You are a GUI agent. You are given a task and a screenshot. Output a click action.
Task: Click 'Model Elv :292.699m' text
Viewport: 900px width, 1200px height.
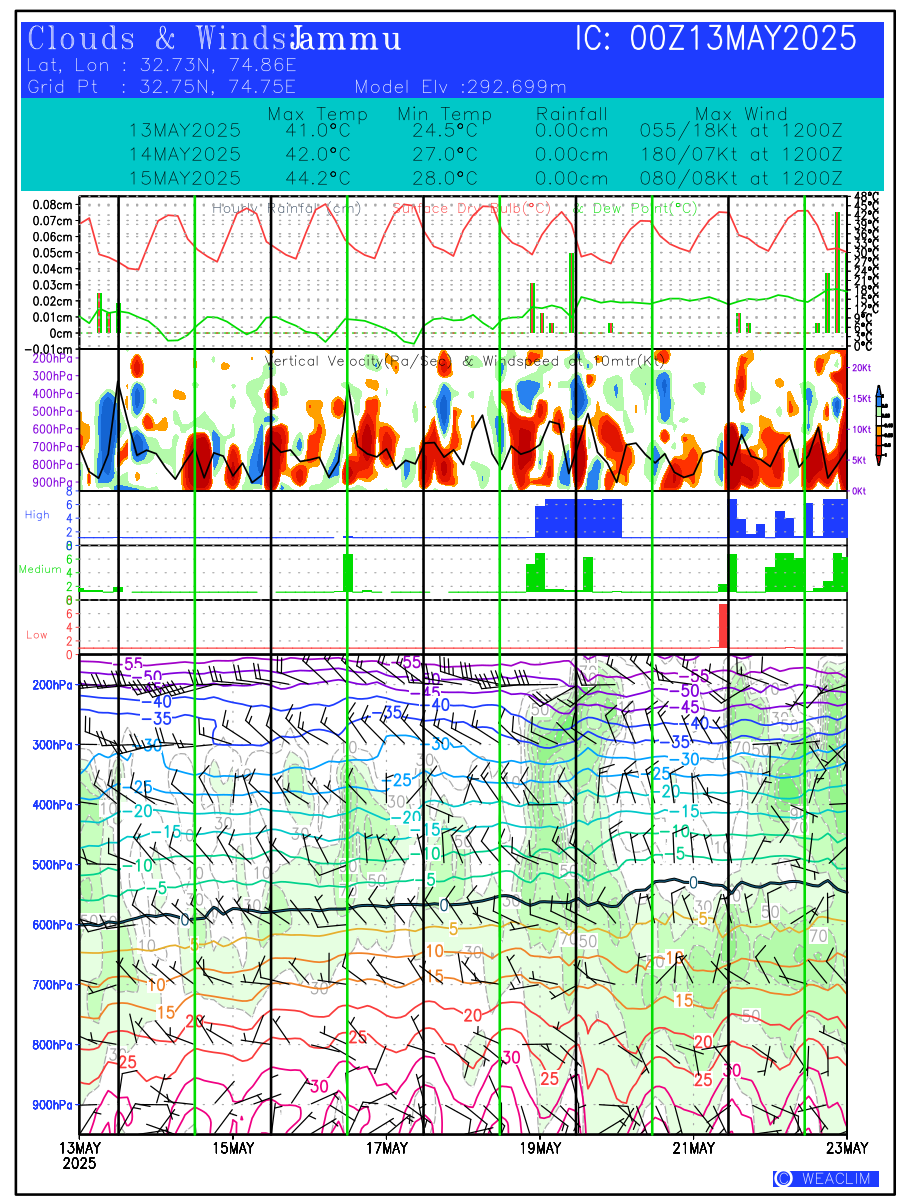[x=461, y=86]
